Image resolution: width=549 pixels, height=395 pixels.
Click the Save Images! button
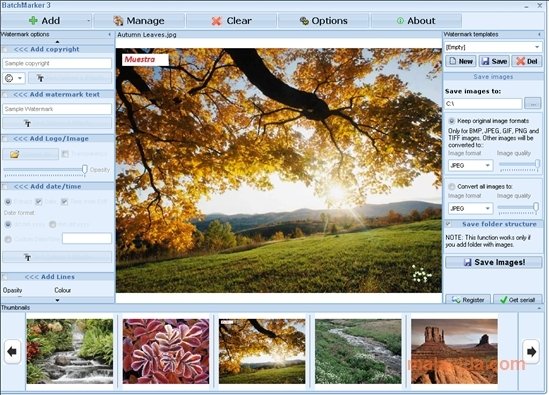click(x=494, y=262)
